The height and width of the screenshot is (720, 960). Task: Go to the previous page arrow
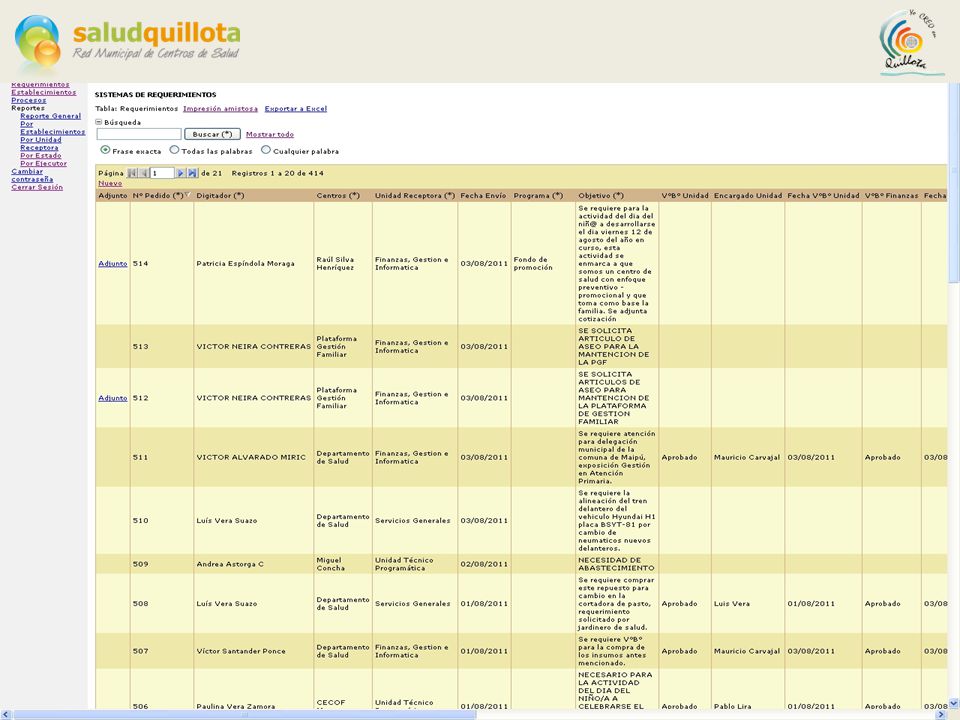click(143, 173)
